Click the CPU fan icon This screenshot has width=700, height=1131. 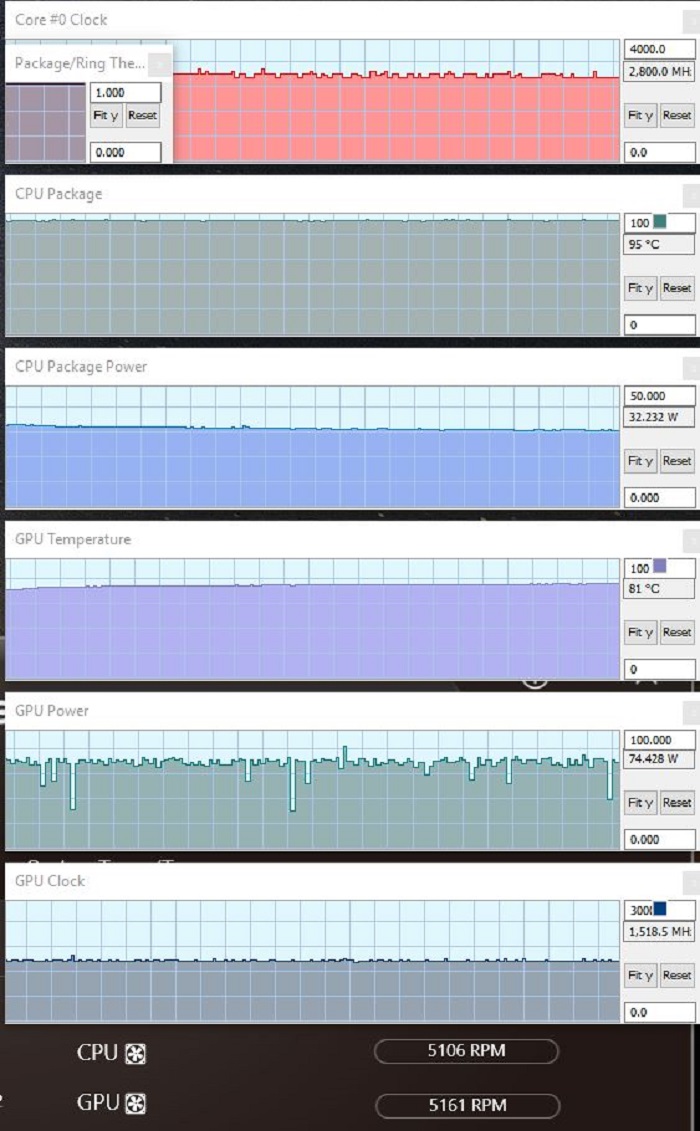point(136,1054)
